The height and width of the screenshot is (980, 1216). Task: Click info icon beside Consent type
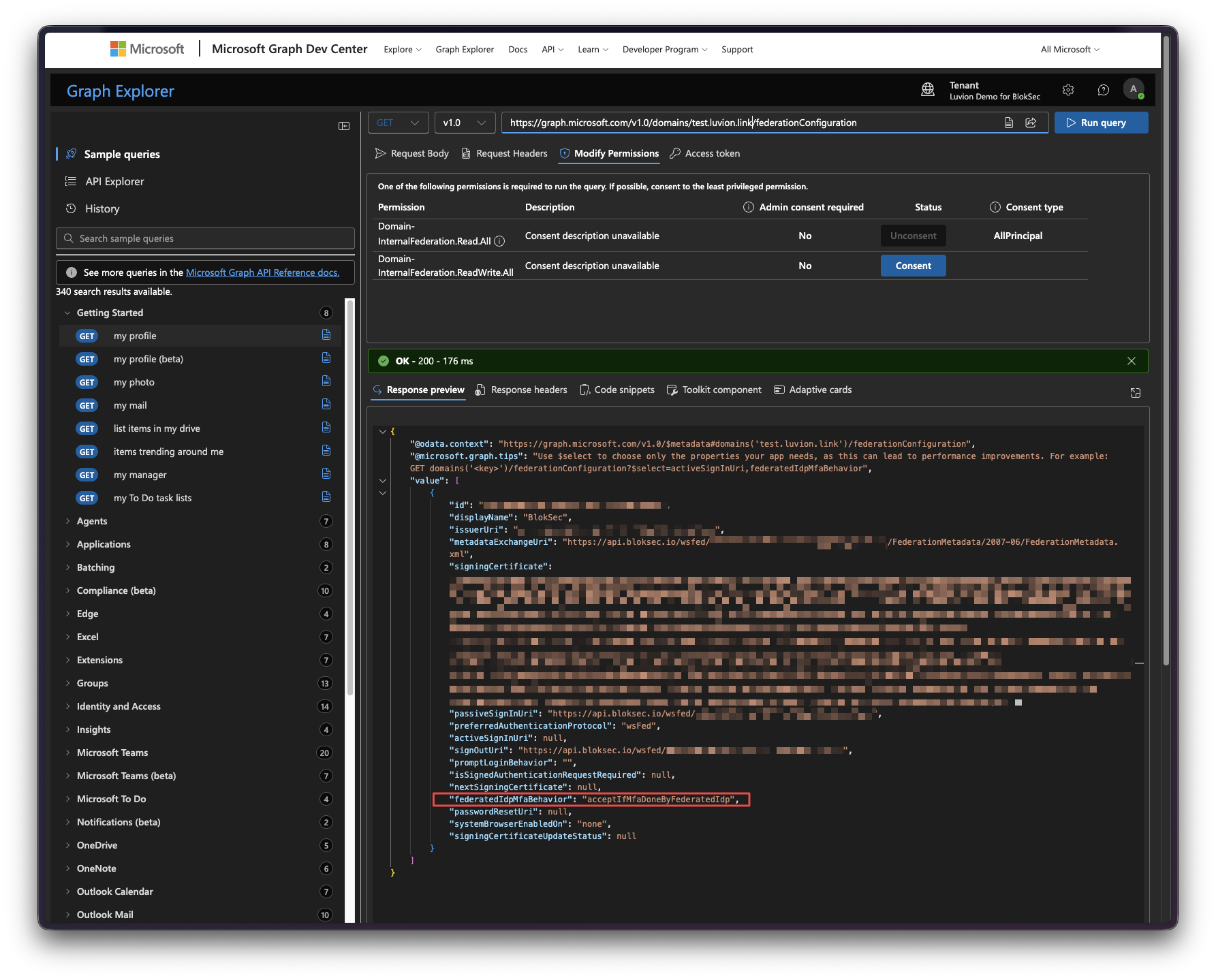(x=995, y=207)
